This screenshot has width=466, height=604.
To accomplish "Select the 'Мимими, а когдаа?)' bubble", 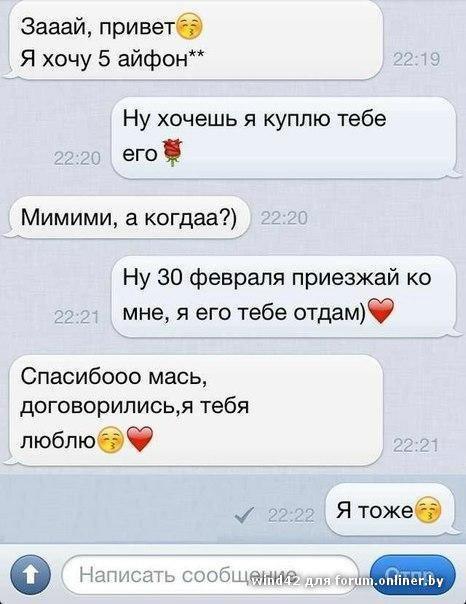I will click(126, 217).
